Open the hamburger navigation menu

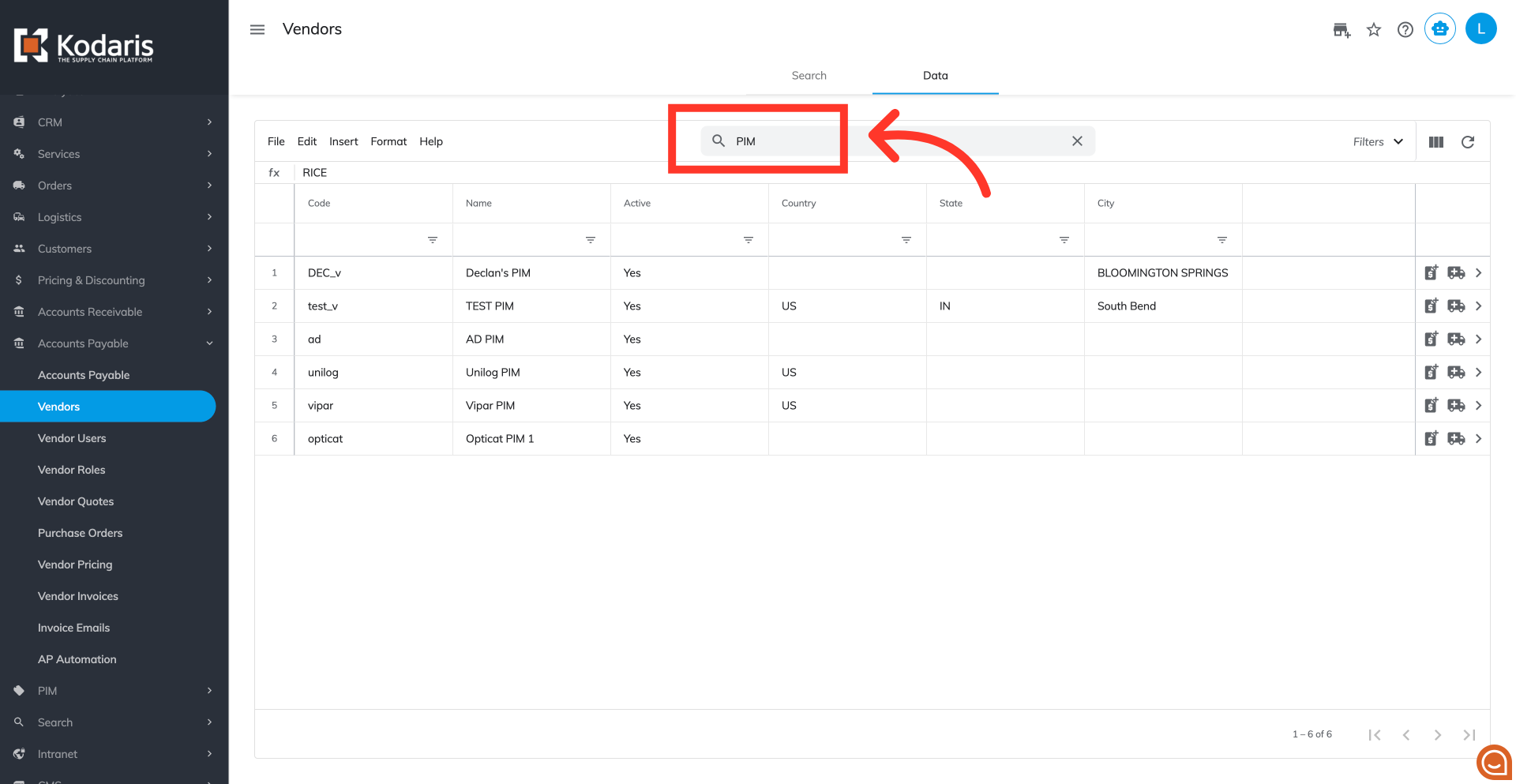pos(257,29)
